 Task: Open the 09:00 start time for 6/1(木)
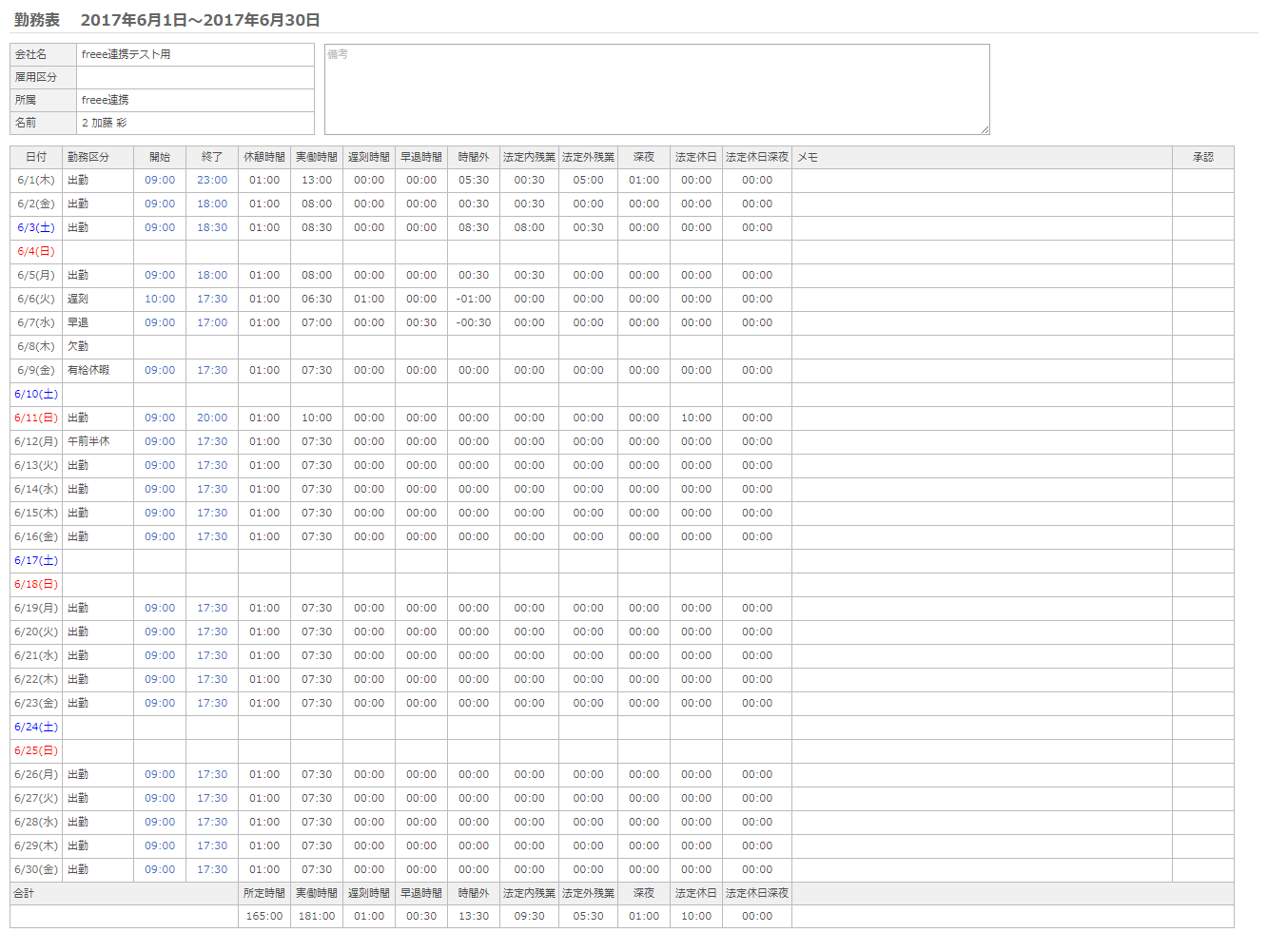160,180
